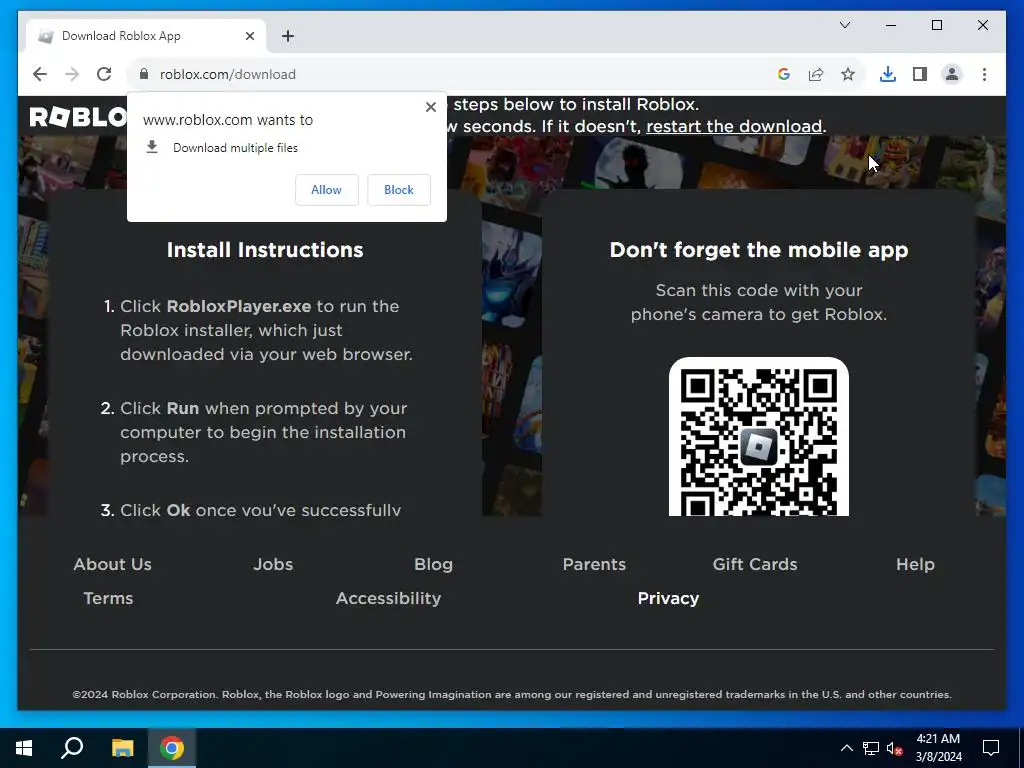This screenshot has width=1024, height=768.
Task: Open the taskbar clock and date
Action: pos(938,748)
